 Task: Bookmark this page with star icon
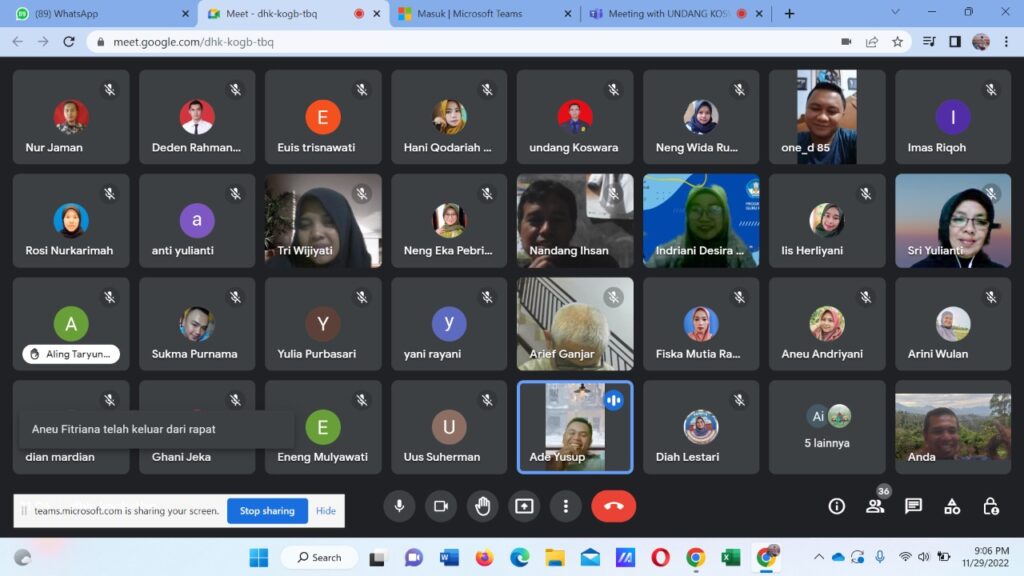coord(897,42)
